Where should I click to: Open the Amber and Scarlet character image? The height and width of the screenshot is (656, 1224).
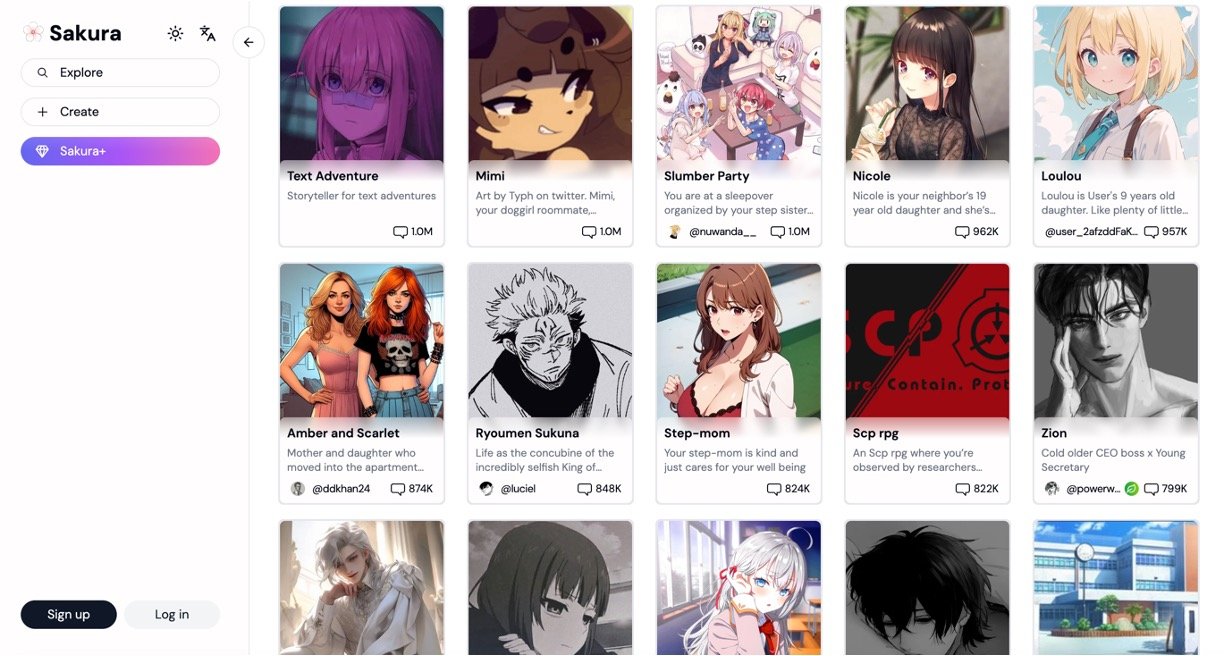tap(362, 342)
